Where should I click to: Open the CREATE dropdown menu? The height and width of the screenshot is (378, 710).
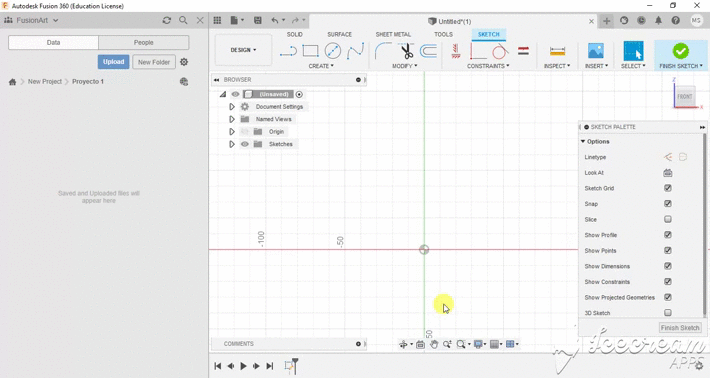[321, 66]
